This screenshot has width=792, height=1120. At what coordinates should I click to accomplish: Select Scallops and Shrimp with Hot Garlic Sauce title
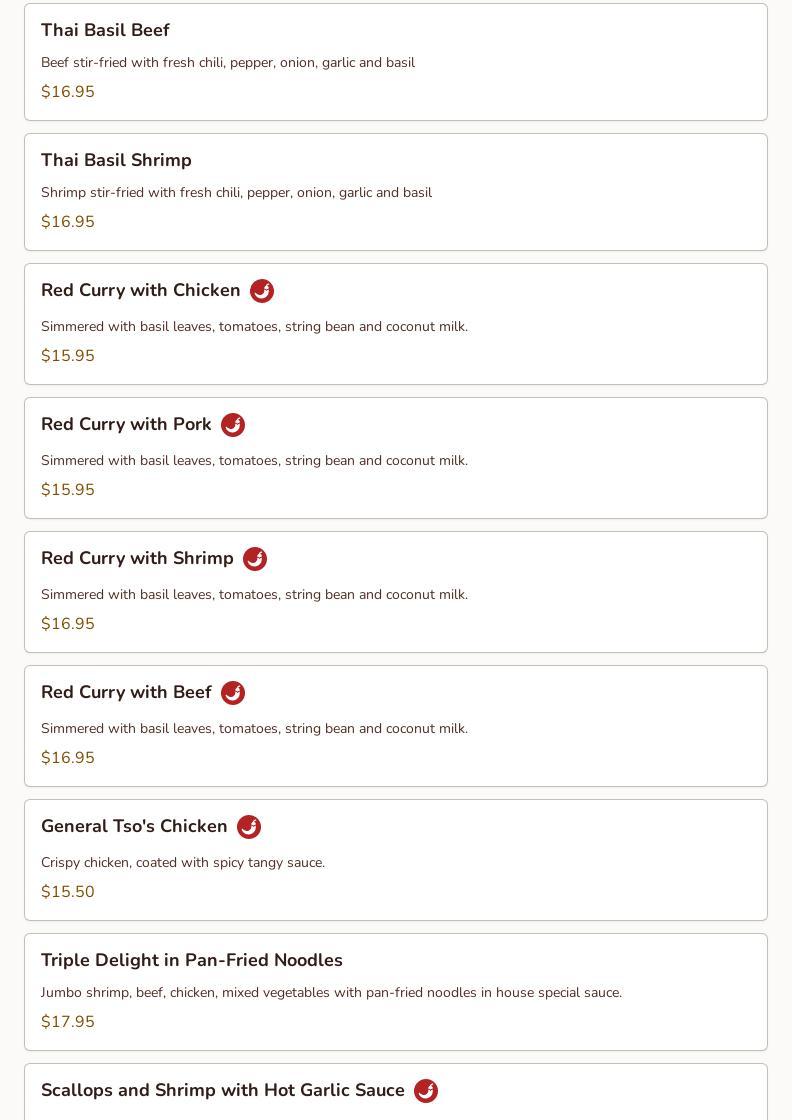[223, 1090]
